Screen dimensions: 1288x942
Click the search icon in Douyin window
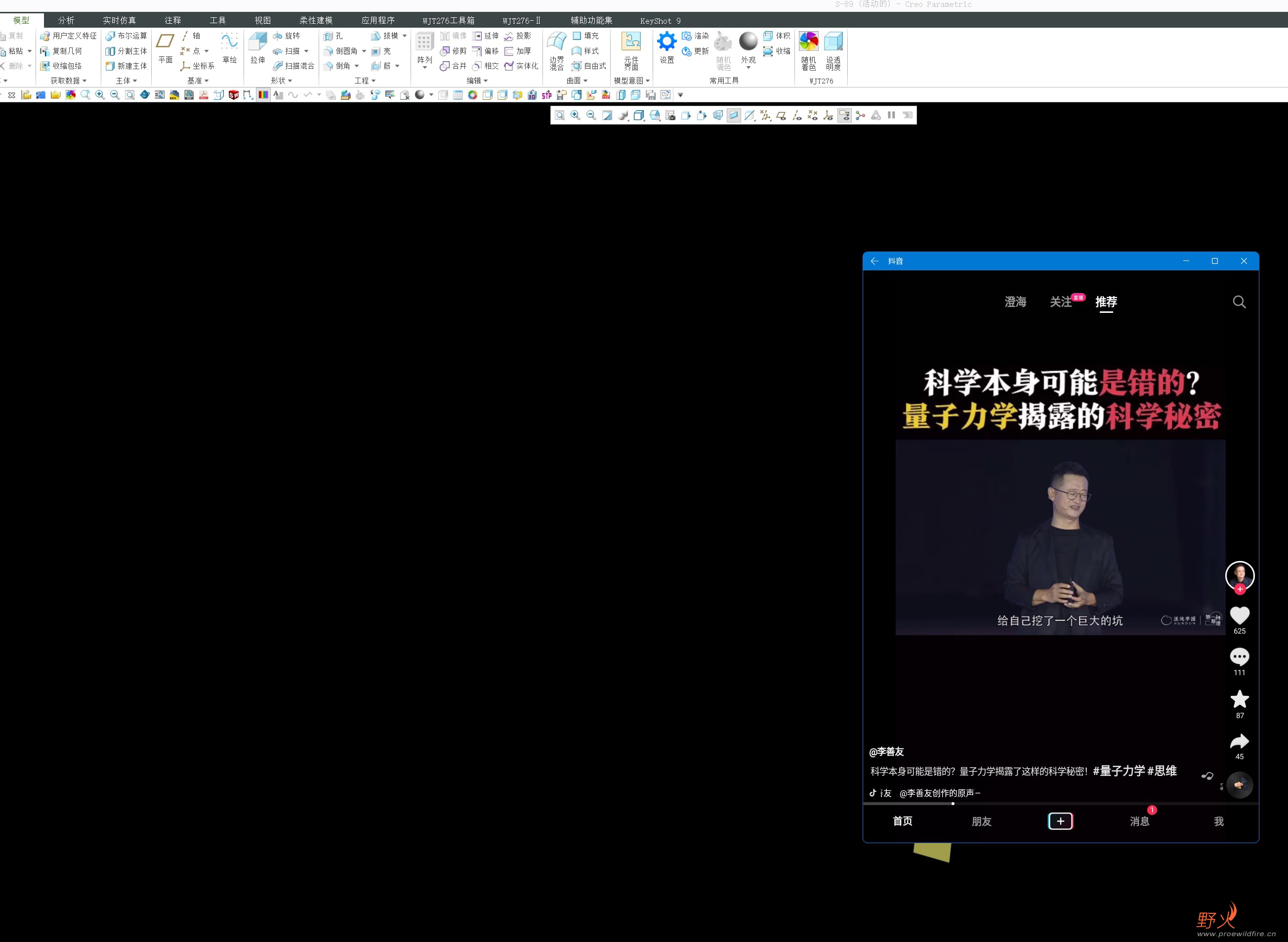coord(1239,302)
